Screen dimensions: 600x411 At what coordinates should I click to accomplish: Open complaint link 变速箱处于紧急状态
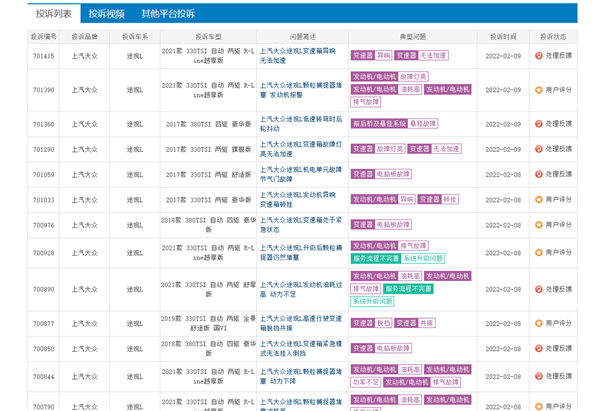[x=301, y=225]
